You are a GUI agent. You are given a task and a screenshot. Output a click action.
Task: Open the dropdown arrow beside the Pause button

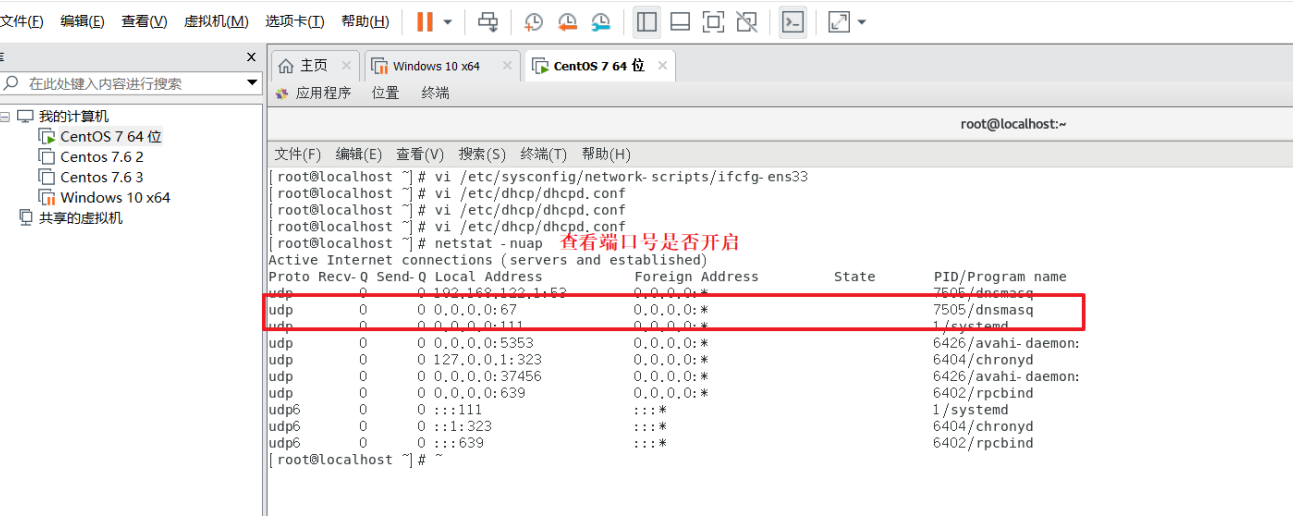pos(448,22)
